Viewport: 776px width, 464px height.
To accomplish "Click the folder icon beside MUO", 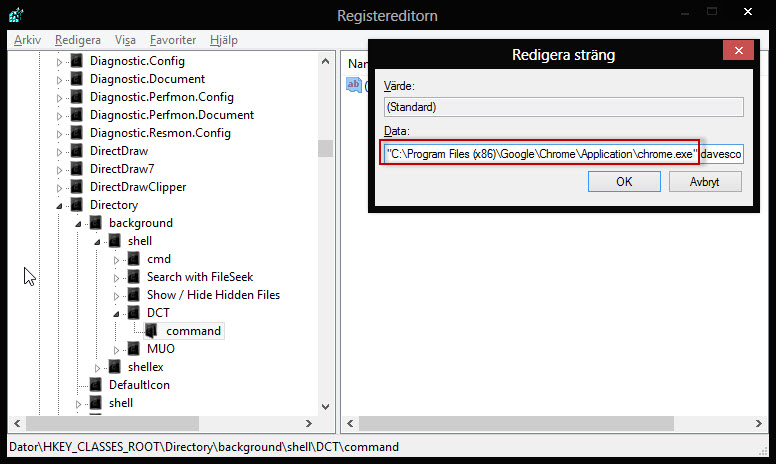I will tap(134, 349).
